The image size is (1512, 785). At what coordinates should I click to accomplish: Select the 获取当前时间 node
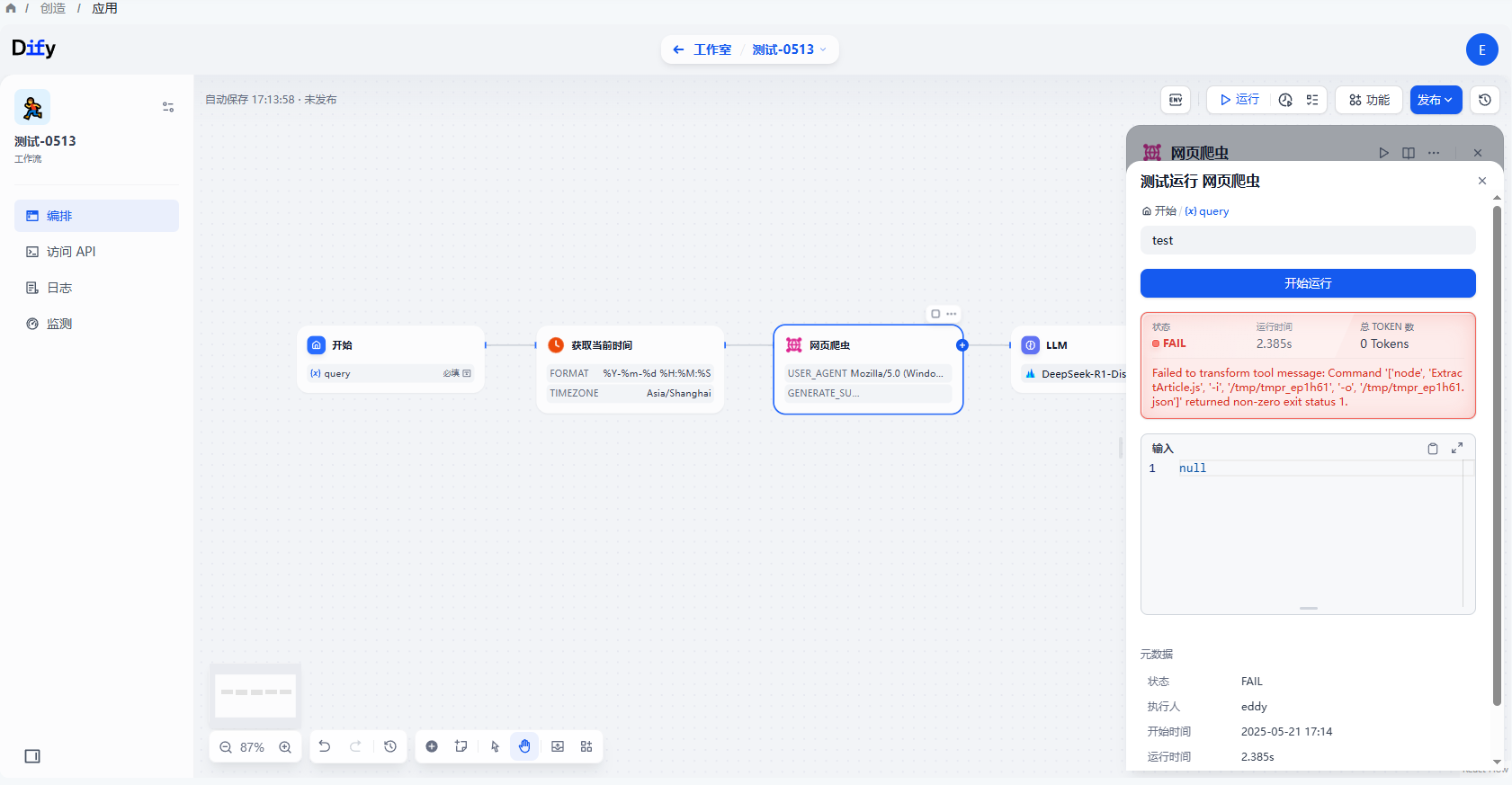pos(631,369)
